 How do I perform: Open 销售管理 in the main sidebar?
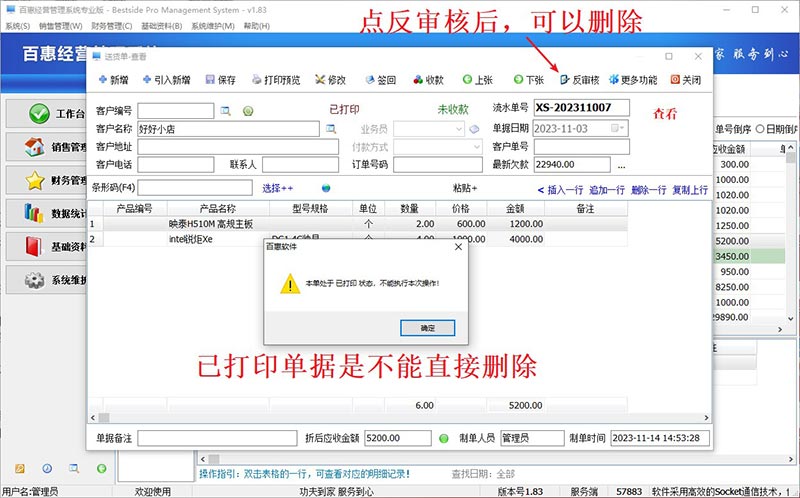pyautogui.click(x=46, y=147)
